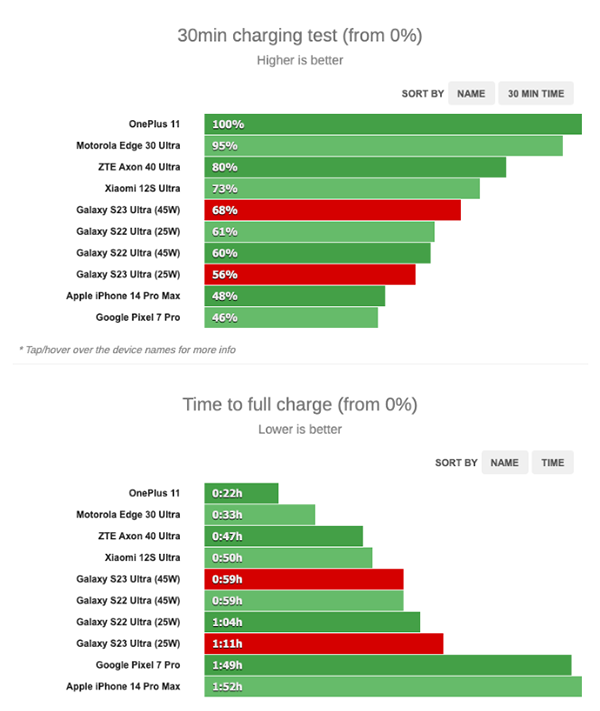Screen dimensions: 600x711
Task: Sort the full charge chart by Name
Action: [x=505, y=463]
